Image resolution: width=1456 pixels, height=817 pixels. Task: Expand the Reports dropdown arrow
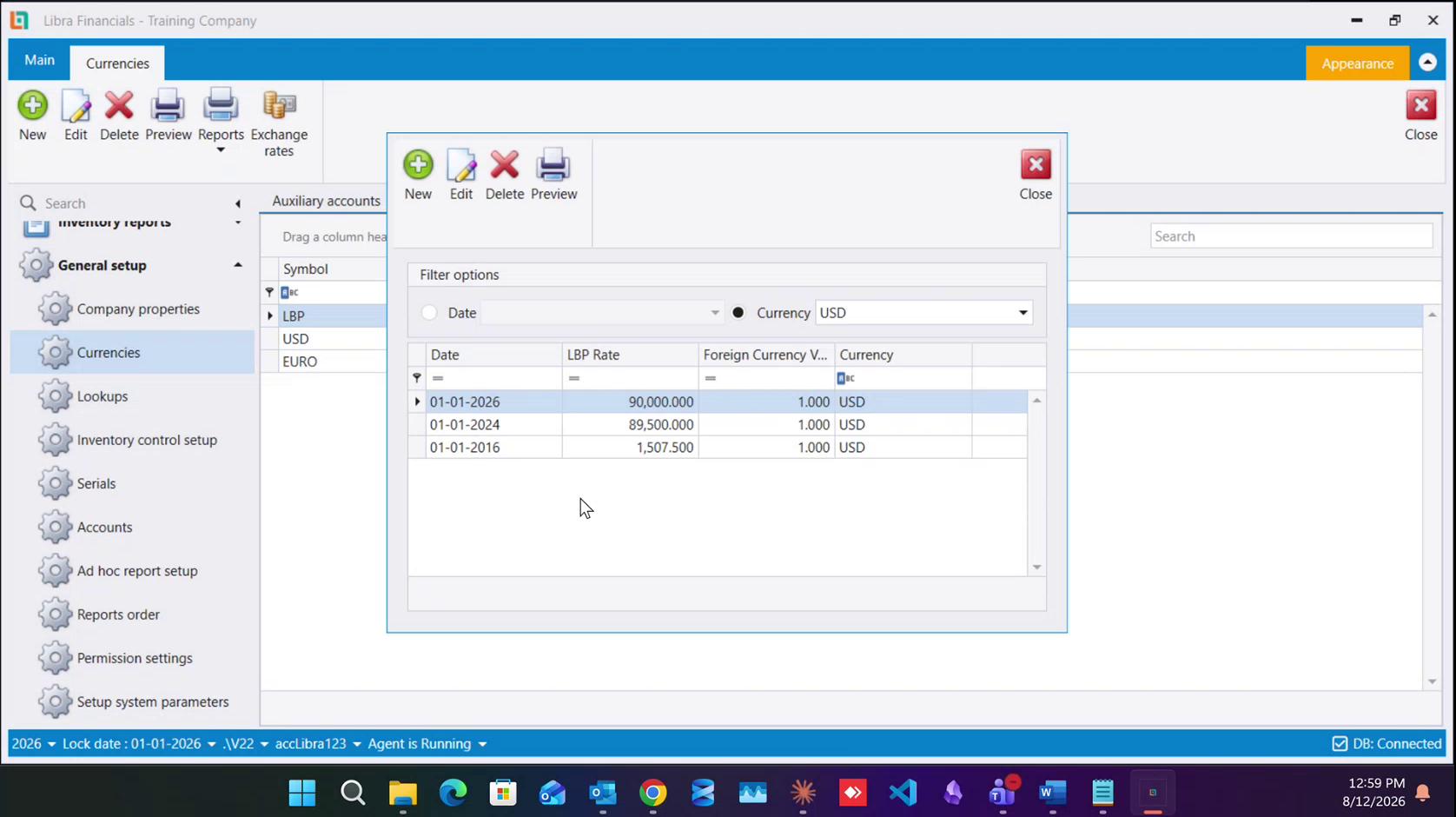click(x=221, y=150)
